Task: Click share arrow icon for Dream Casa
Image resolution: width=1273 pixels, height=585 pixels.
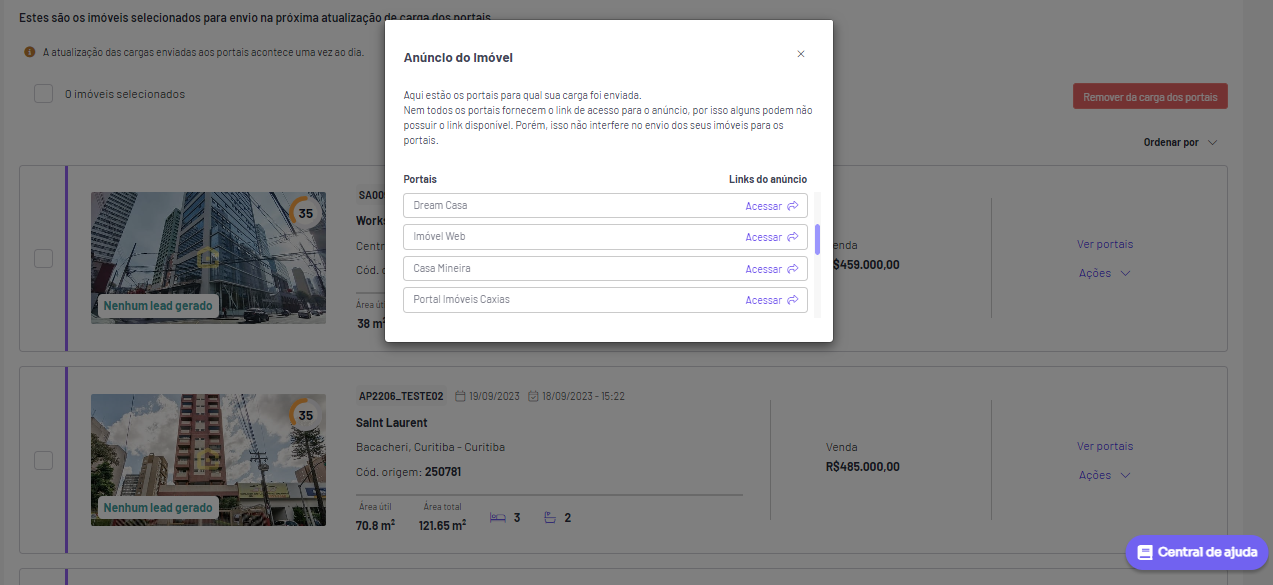Action: [x=792, y=206]
